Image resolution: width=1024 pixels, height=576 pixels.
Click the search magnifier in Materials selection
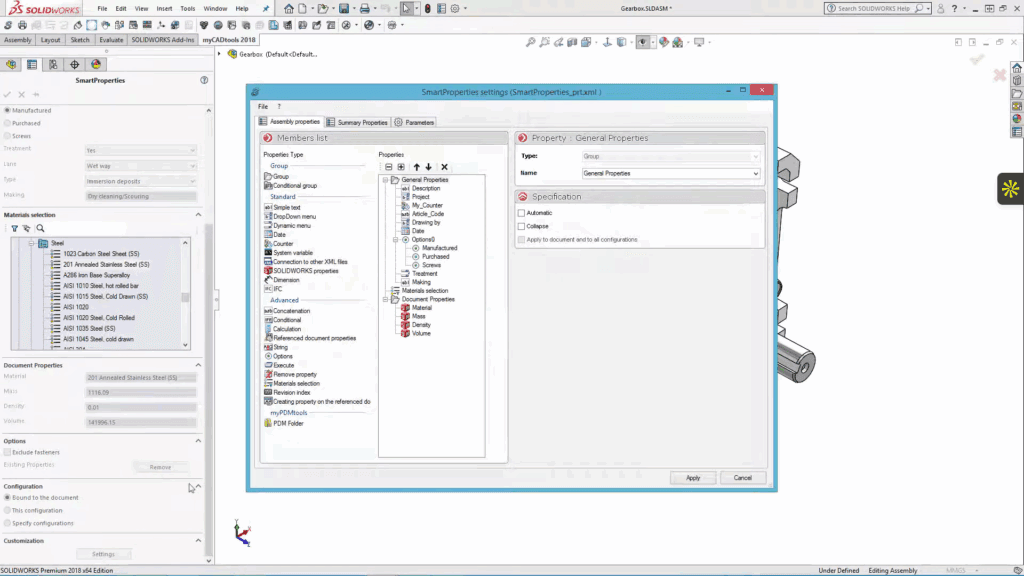click(40, 228)
